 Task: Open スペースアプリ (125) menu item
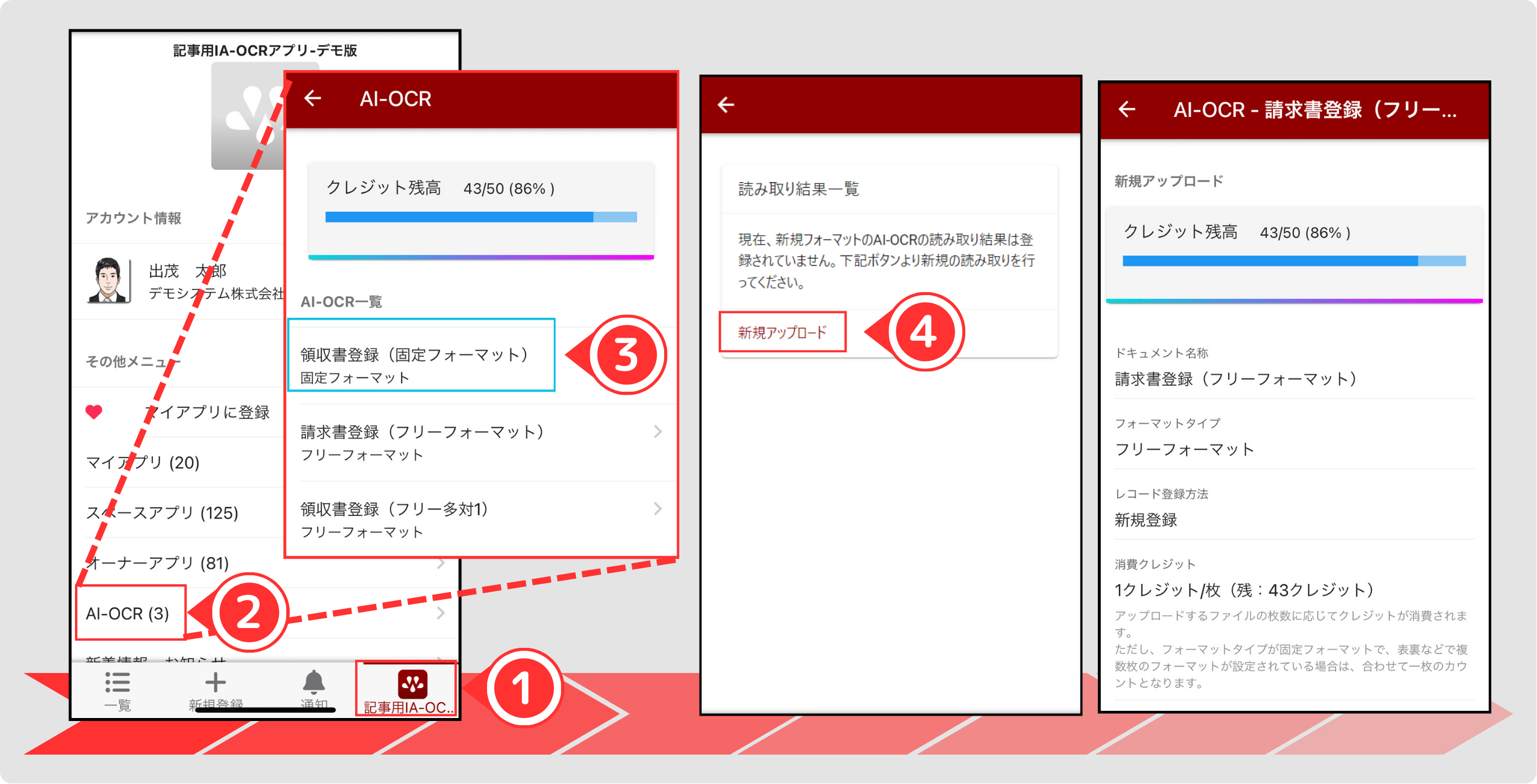pos(162,513)
